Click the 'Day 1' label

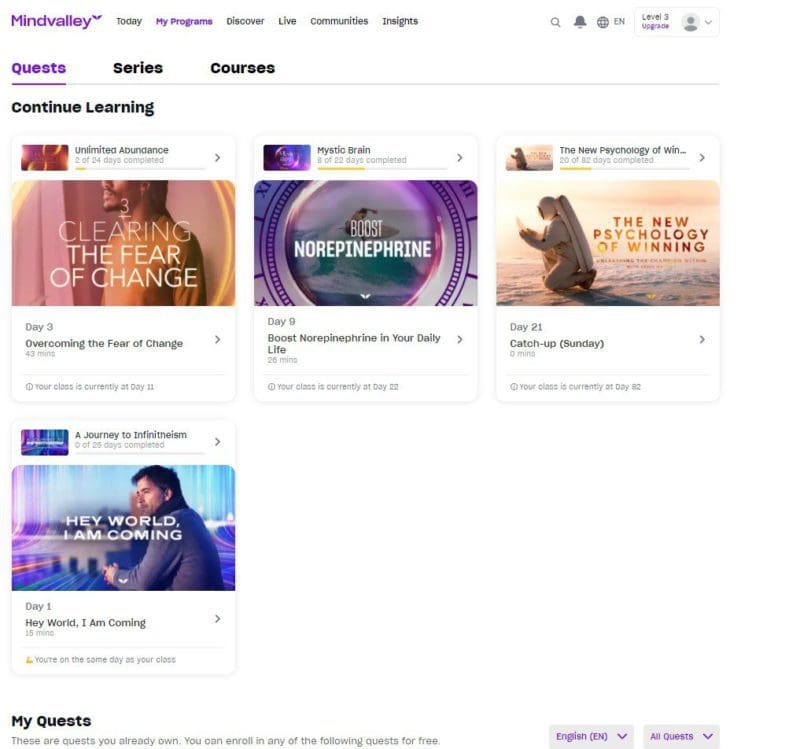(38, 606)
